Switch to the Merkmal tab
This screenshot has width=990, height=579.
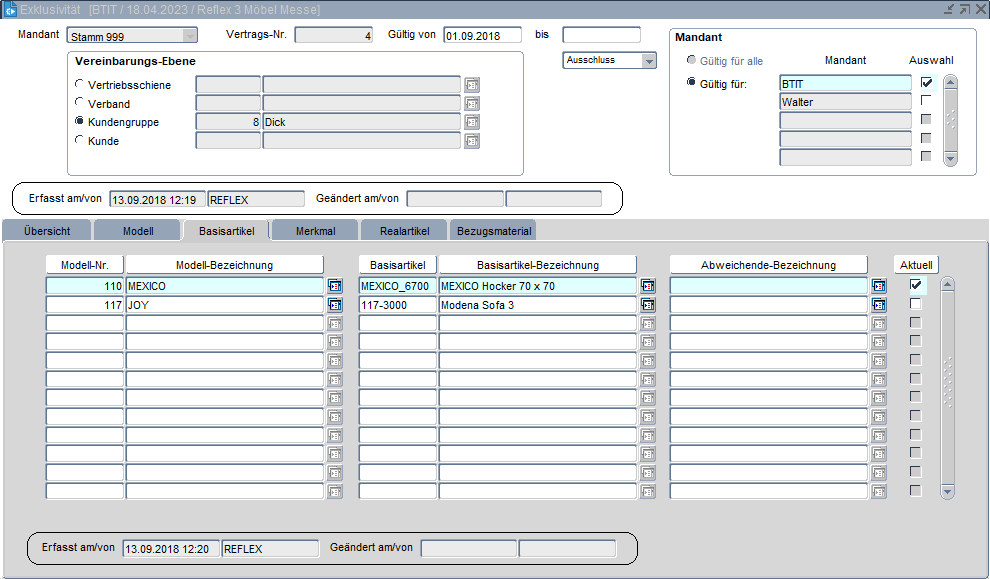(x=315, y=231)
